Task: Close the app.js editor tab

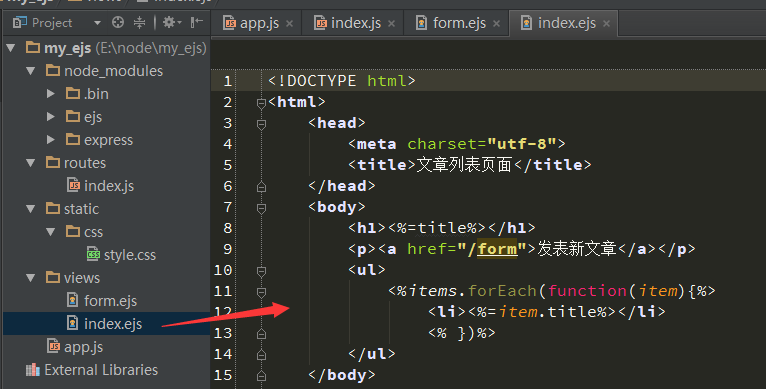Action: coord(290,23)
